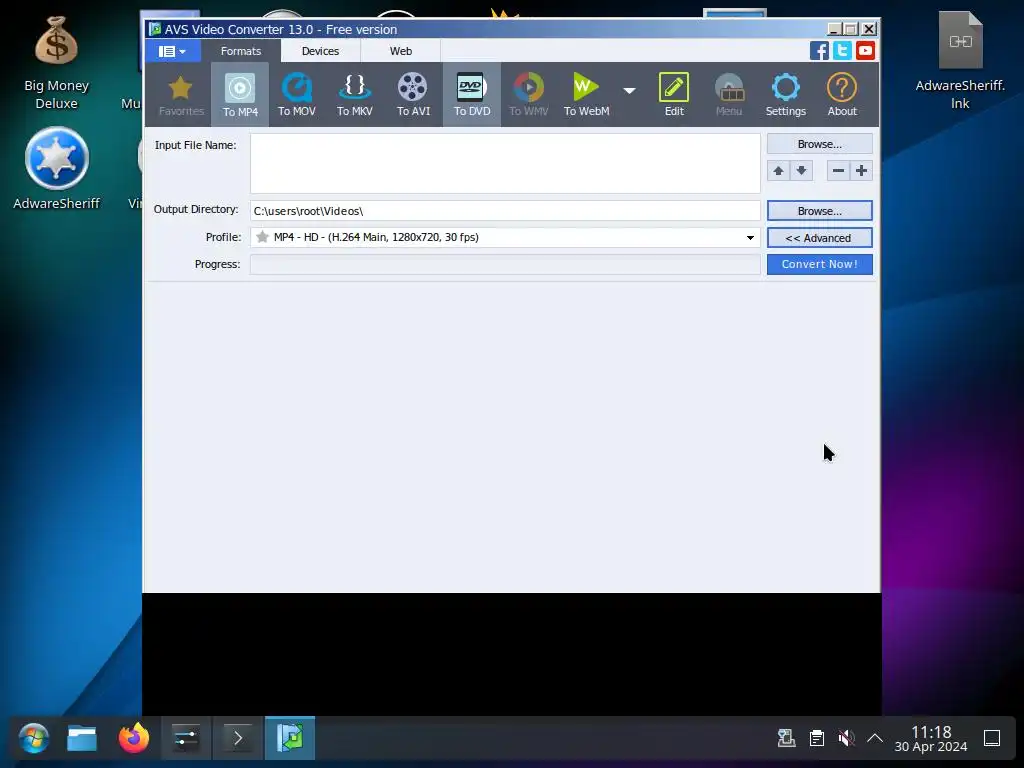Click inside the Input File Name box
The height and width of the screenshot is (768, 1024).
click(505, 163)
